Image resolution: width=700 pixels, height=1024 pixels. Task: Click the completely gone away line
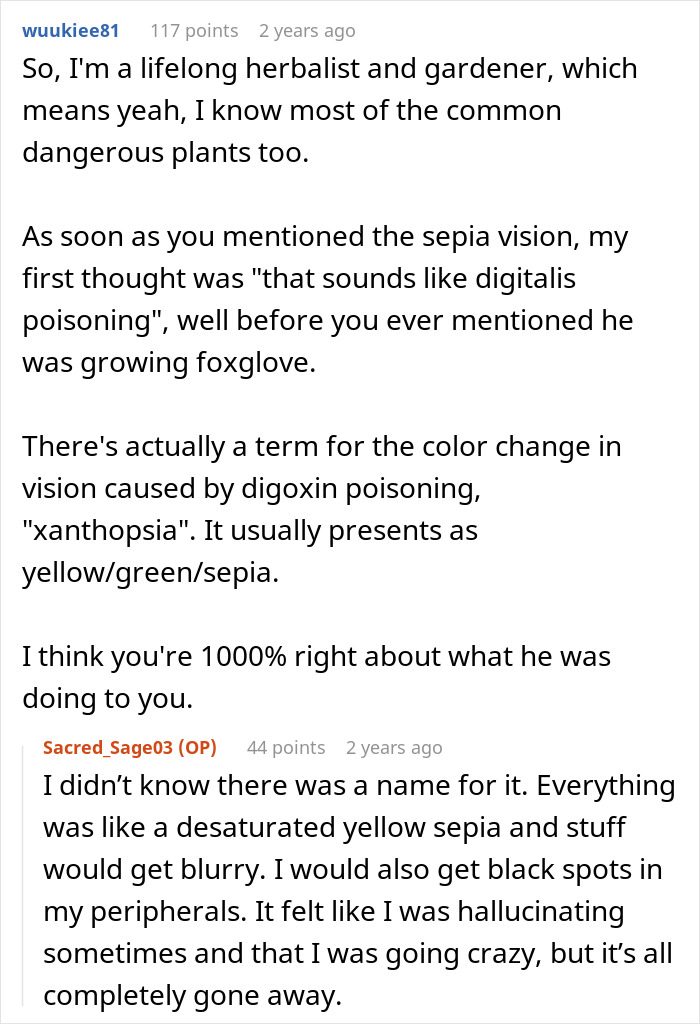(x=193, y=996)
